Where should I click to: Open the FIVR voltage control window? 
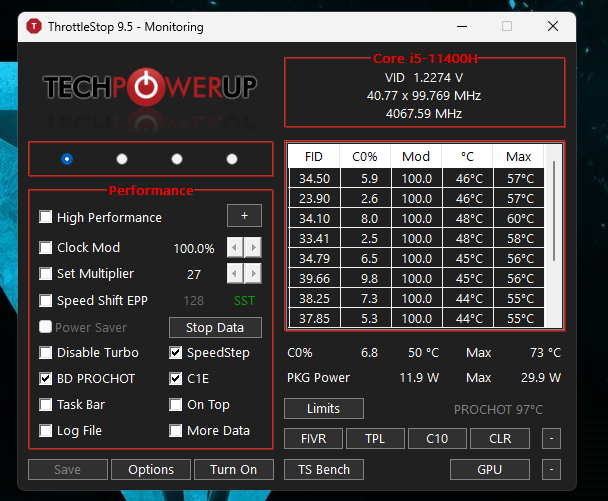pyautogui.click(x=313, y=439)
